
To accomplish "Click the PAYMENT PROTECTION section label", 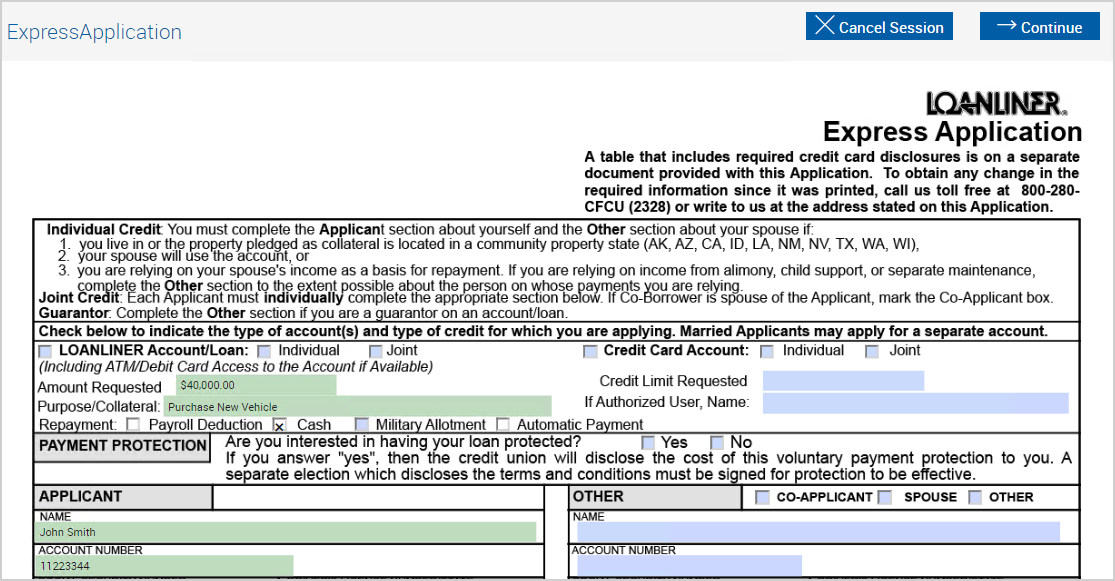I will point(122,447).
